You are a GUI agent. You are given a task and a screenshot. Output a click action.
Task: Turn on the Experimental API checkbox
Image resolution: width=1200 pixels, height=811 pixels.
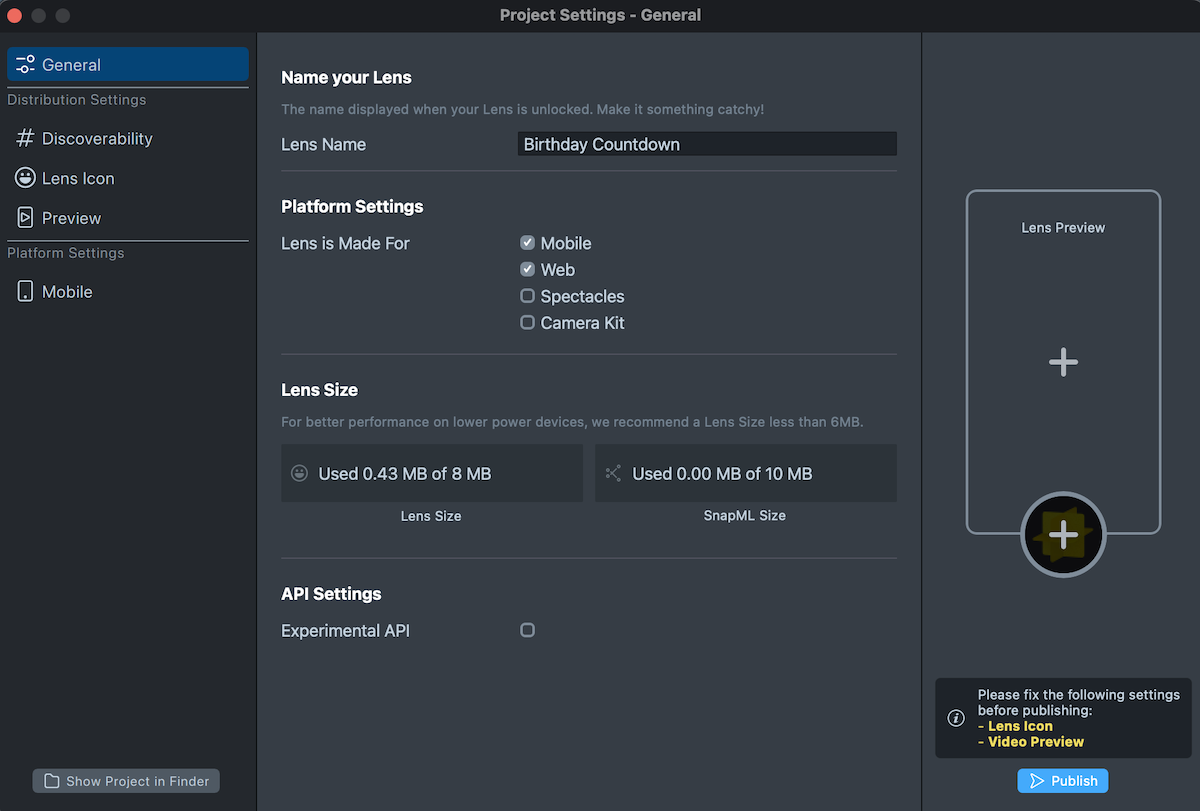tap(527, 630)
